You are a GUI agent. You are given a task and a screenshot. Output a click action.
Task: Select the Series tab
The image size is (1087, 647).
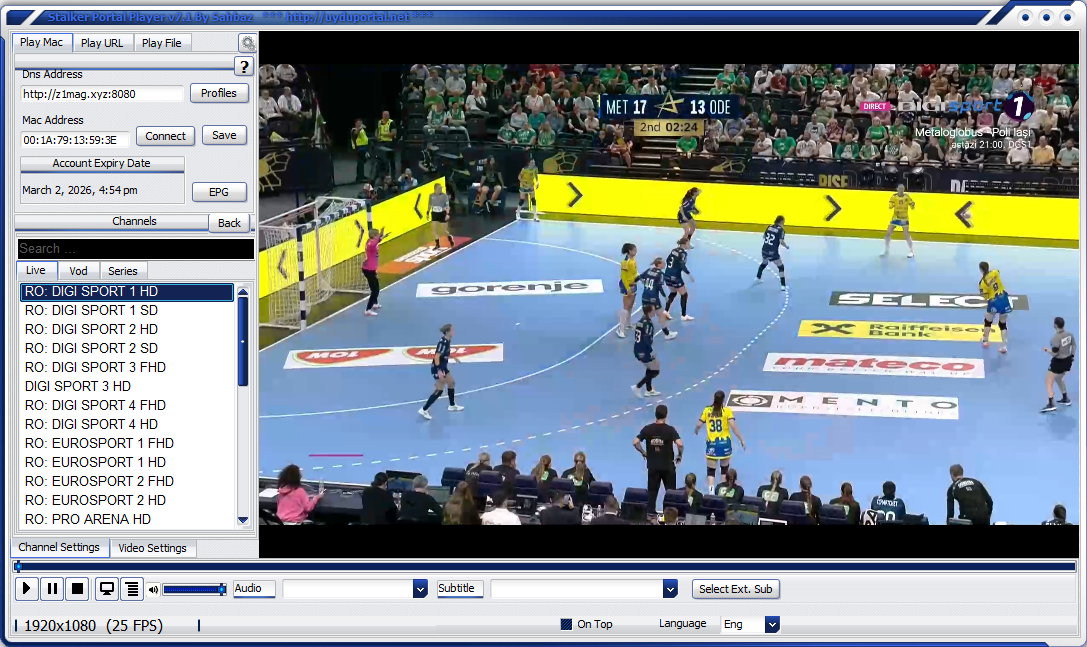pos(123,271)
